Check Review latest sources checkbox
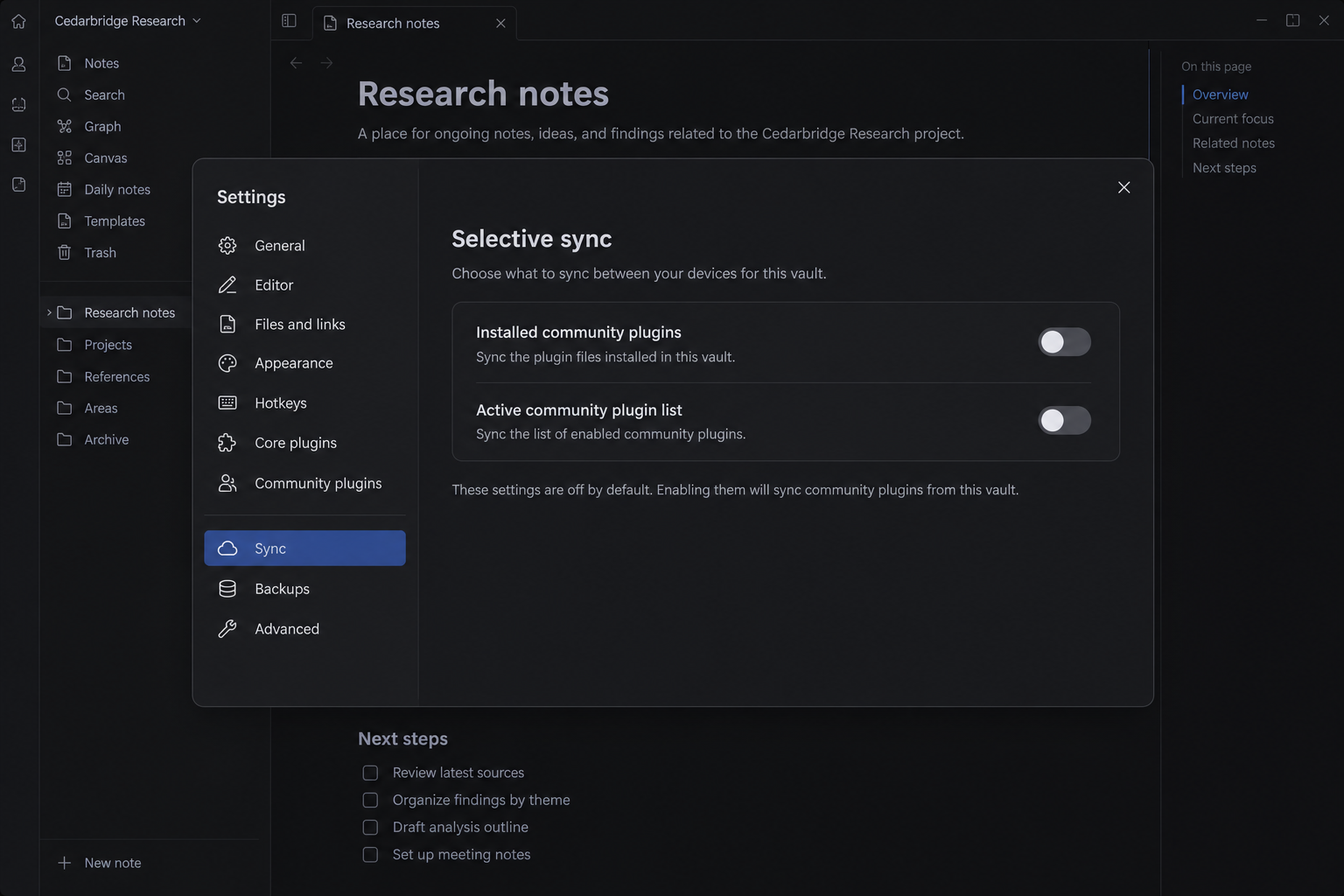The image size is (1344, 896). pos(370,773)
